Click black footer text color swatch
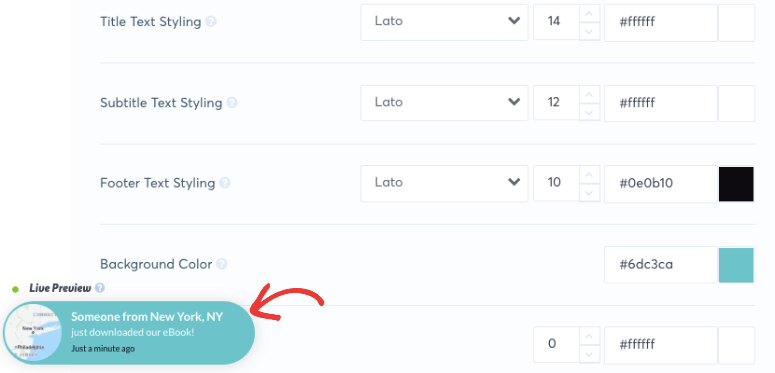Viewport: 775px width, 373px height. pos(736,184)
